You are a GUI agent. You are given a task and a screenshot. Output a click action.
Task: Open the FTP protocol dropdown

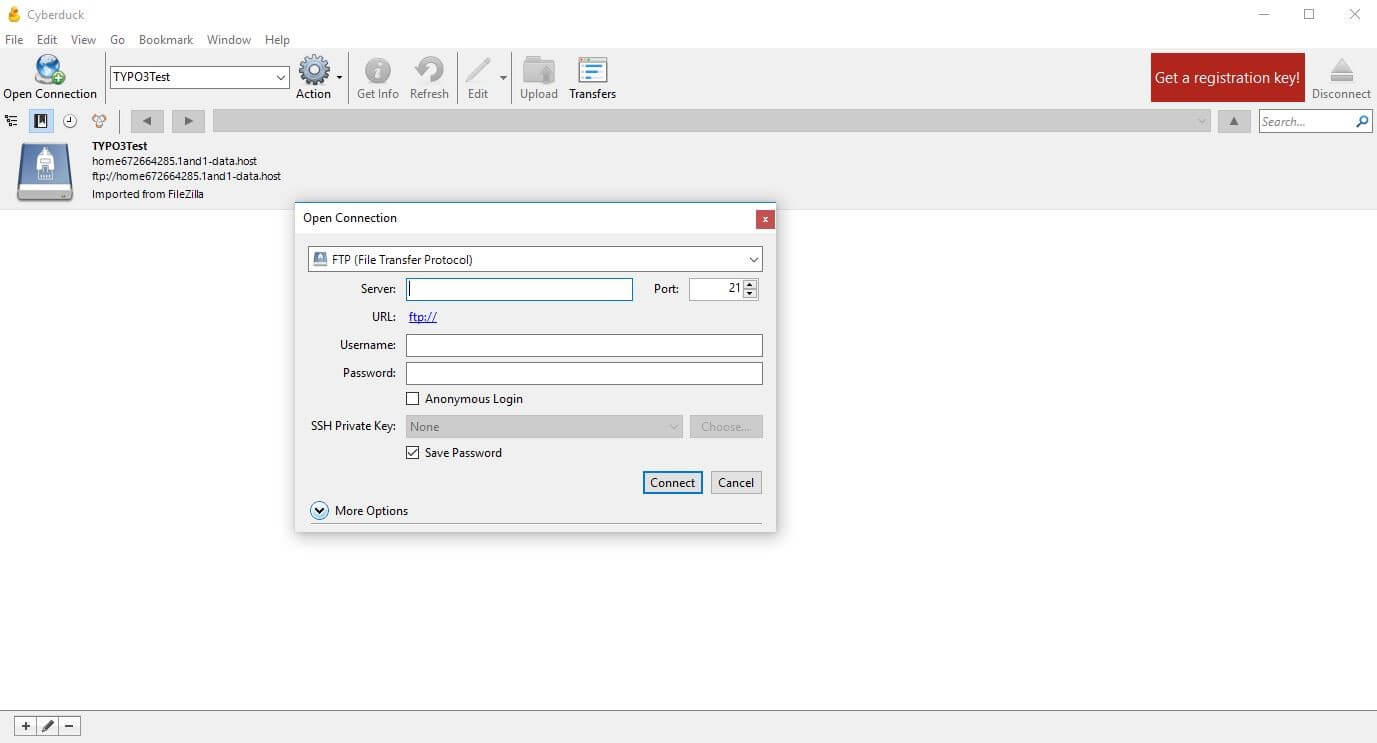535,260
